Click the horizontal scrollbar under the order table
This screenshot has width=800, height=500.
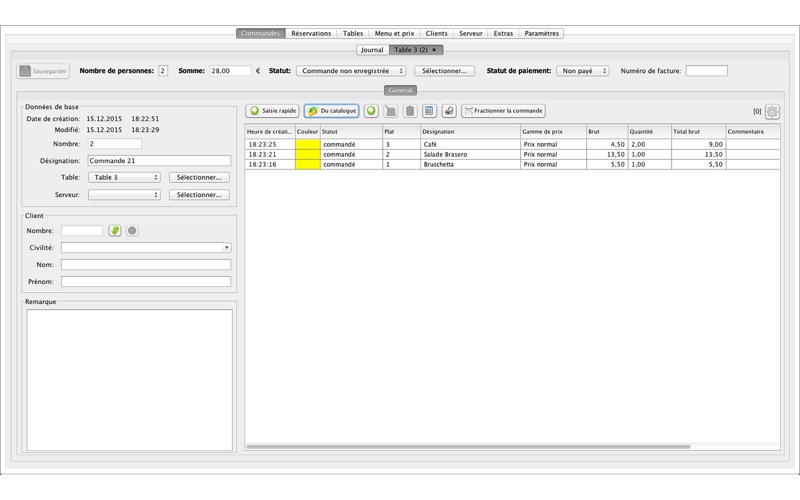pos(468,447)
